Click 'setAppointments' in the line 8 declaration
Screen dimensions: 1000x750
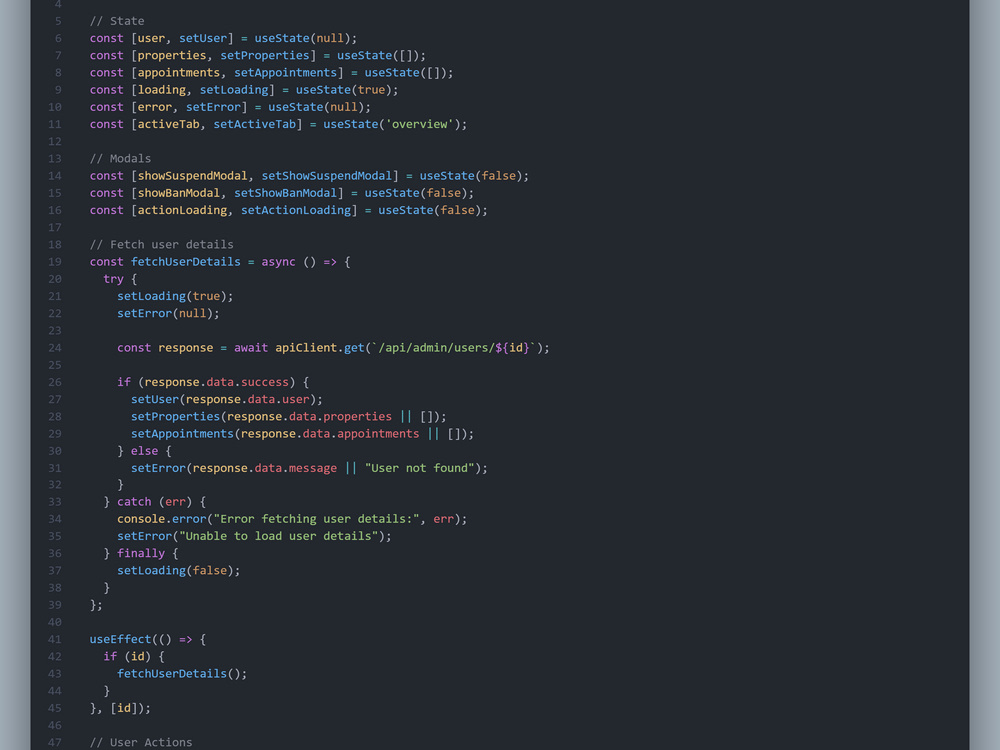tap(285, 73)
